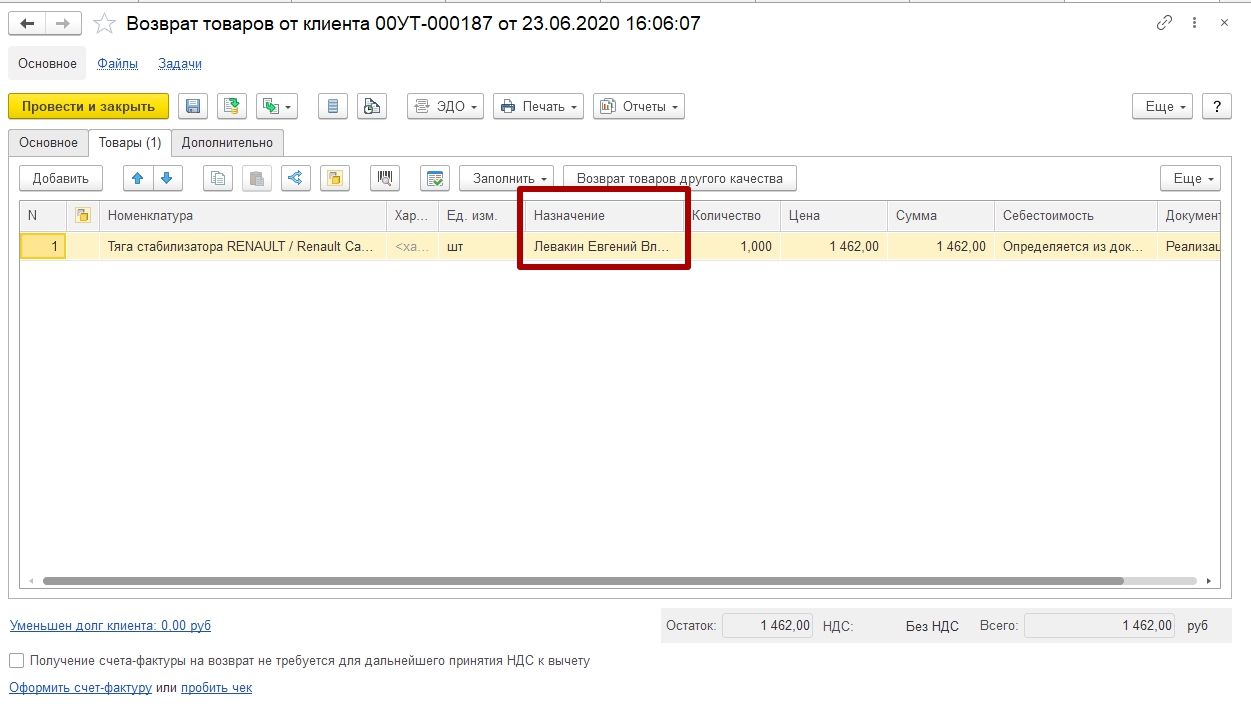Click the barcode search icon
The image size is (1251, 707).
point(385,178)
